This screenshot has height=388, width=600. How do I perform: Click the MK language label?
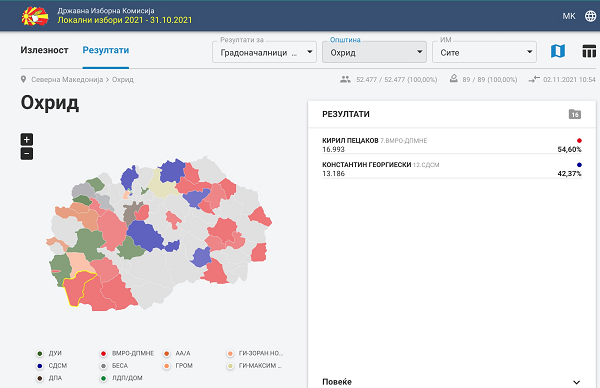click(569, 16)
